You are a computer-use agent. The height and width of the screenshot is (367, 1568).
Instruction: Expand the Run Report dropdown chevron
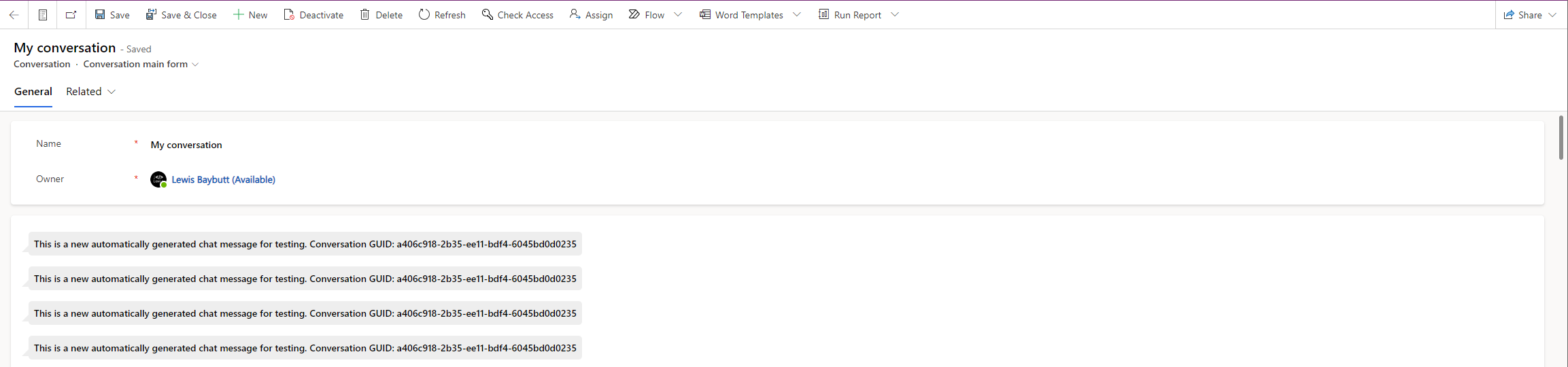coord(895,14)
